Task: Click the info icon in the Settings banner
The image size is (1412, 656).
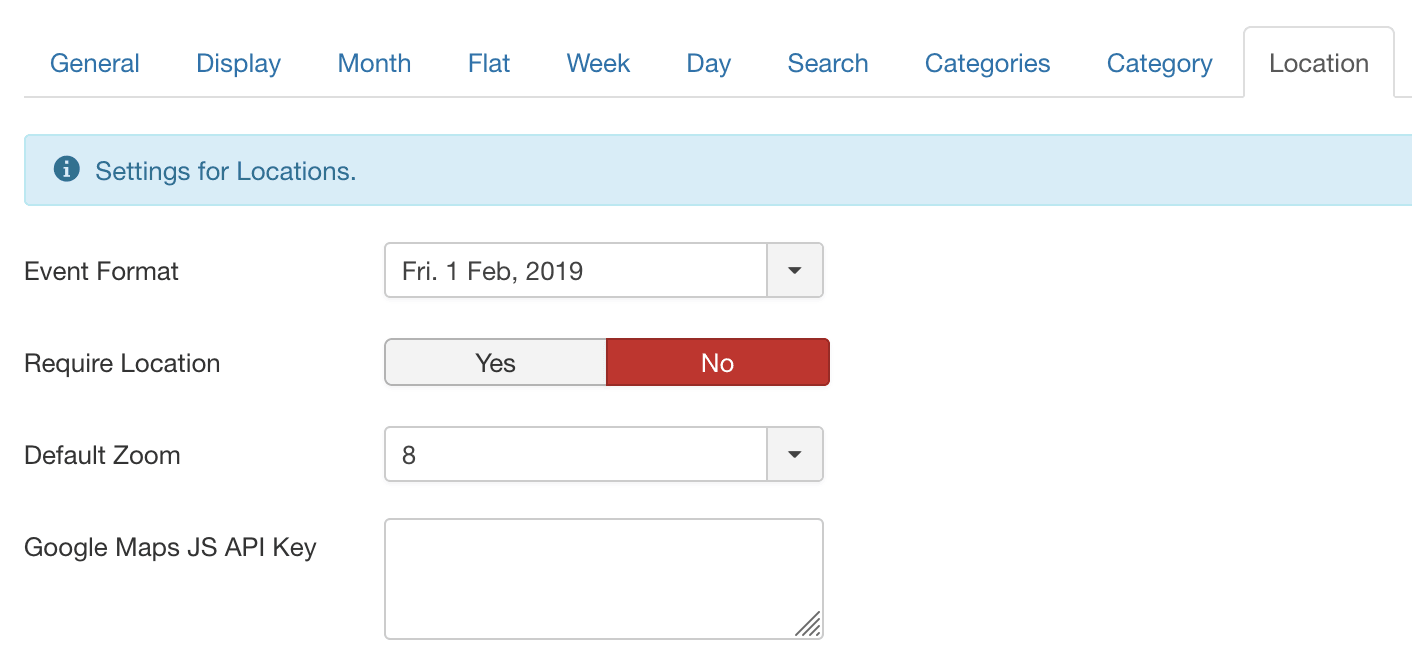Action: pos(67,170)
